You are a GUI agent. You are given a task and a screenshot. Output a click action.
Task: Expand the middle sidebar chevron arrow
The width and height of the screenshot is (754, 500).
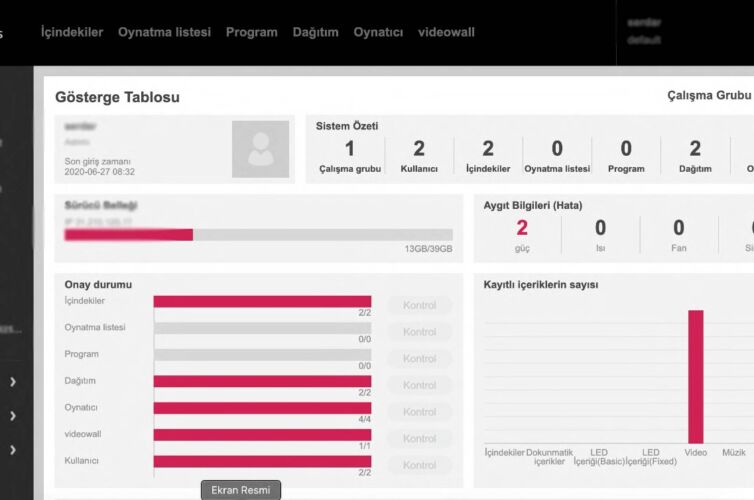tap(13, 415)
